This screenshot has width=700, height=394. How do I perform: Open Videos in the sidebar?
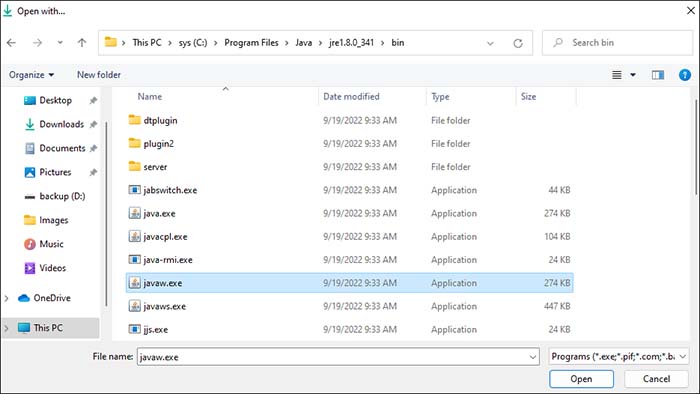tap(52, 268)
